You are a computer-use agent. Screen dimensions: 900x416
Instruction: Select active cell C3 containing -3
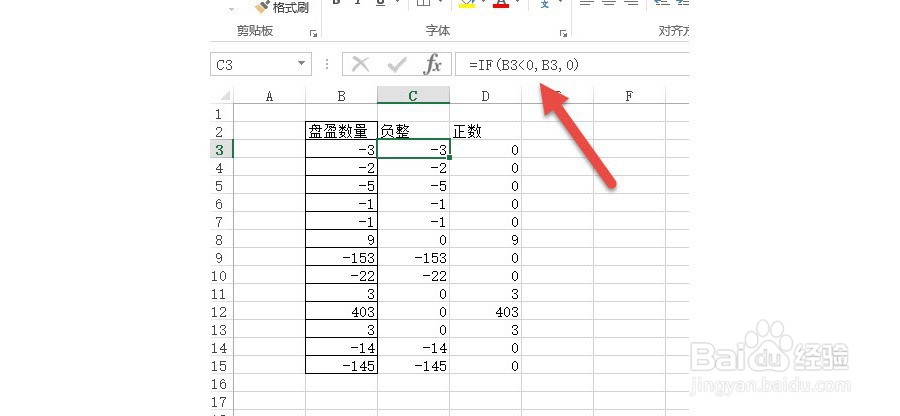(413, 150)
